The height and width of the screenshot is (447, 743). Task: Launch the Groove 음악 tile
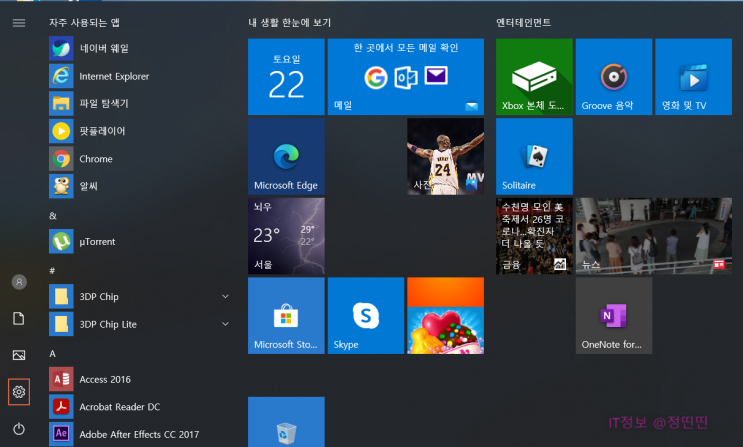[614, 77]
